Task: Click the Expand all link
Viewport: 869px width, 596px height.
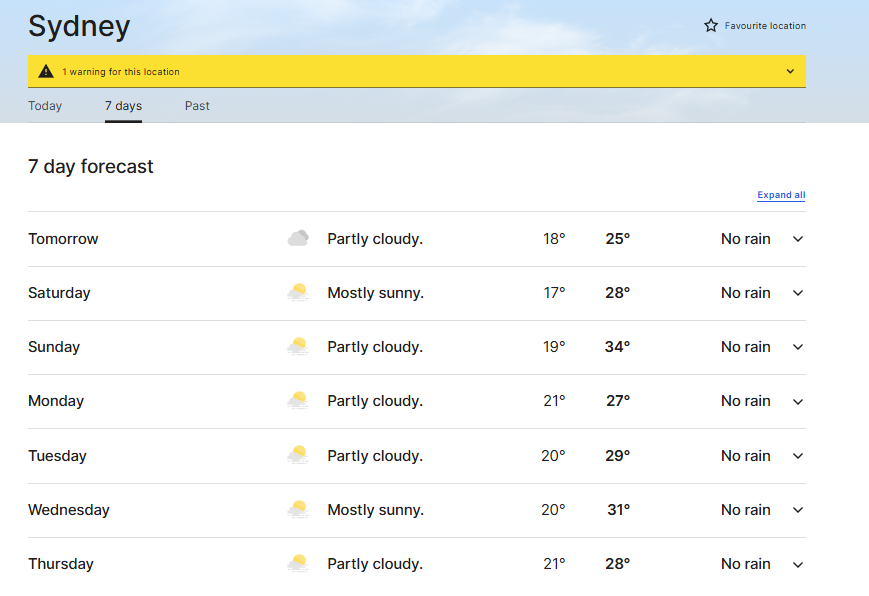Action: [781, 195]
